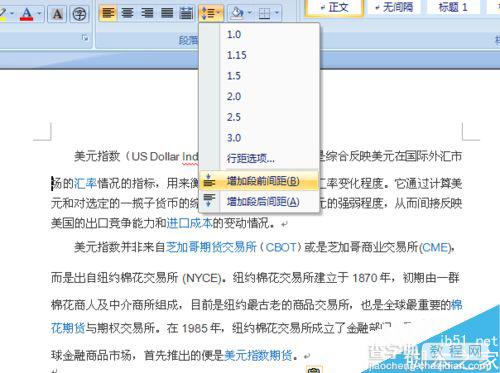The image size is (500, 373).
Task: Align text left in the paragraph group
Action: tap(108, 13)
